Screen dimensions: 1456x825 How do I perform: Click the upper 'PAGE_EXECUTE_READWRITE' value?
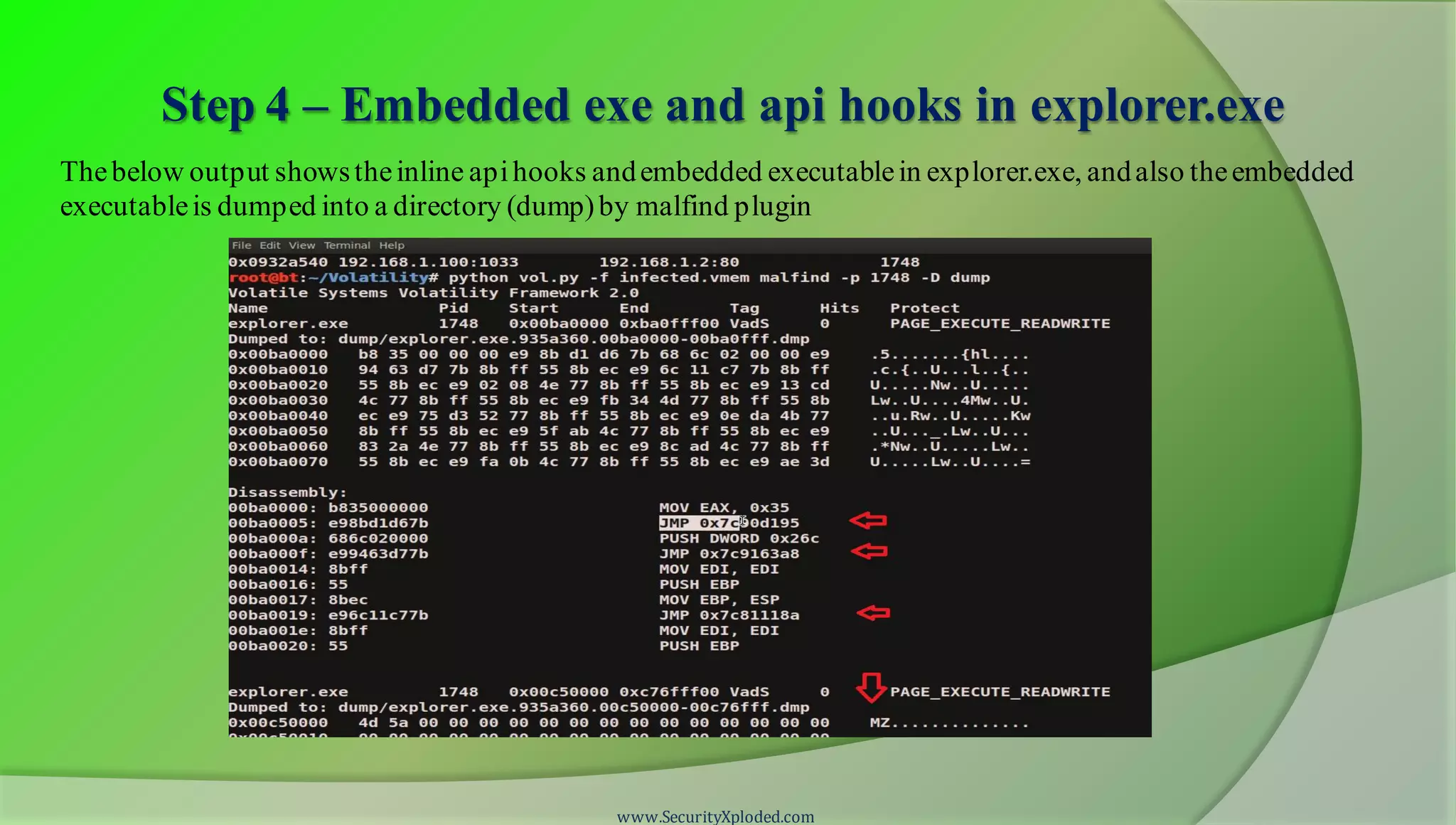tap(1000, 324)
